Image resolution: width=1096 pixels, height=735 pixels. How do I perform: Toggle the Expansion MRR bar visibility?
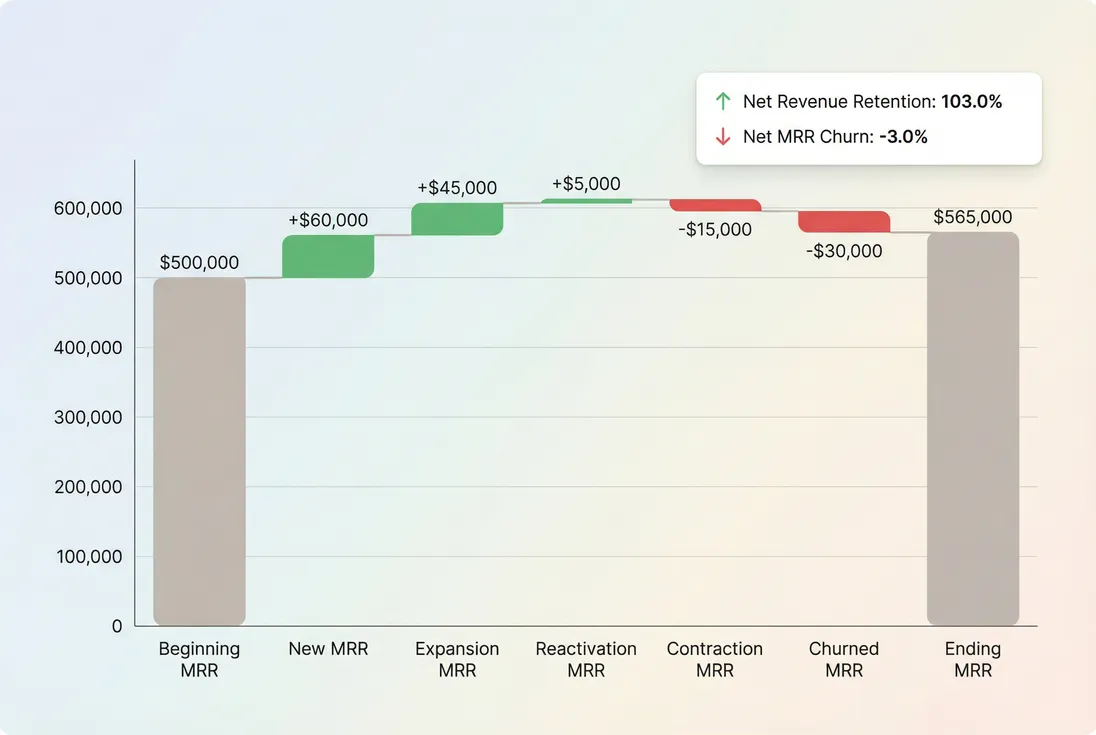[x=457, y=217]
